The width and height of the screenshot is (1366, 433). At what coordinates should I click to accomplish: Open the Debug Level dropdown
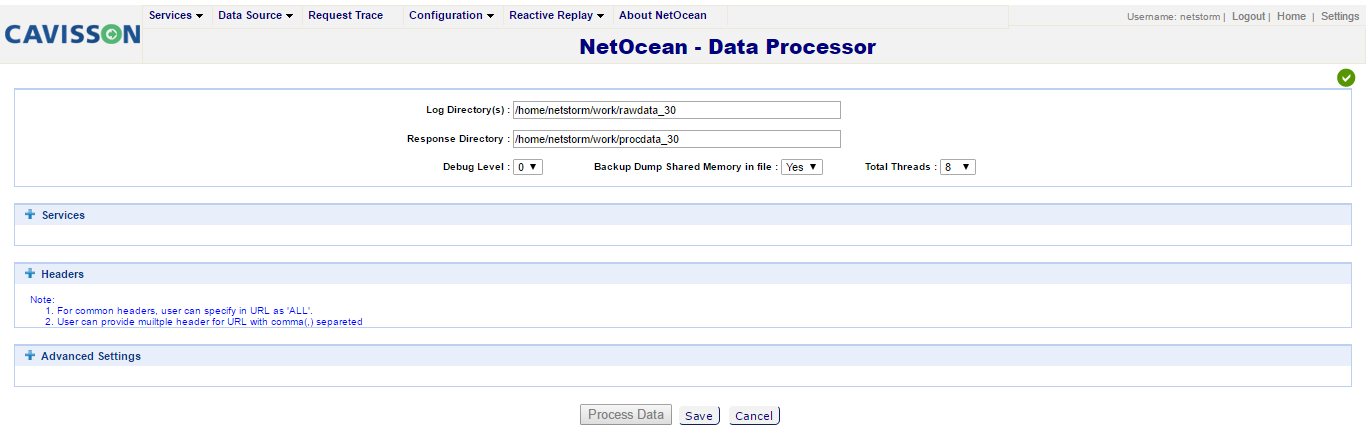pyautogui.click(x=528, y=167)
